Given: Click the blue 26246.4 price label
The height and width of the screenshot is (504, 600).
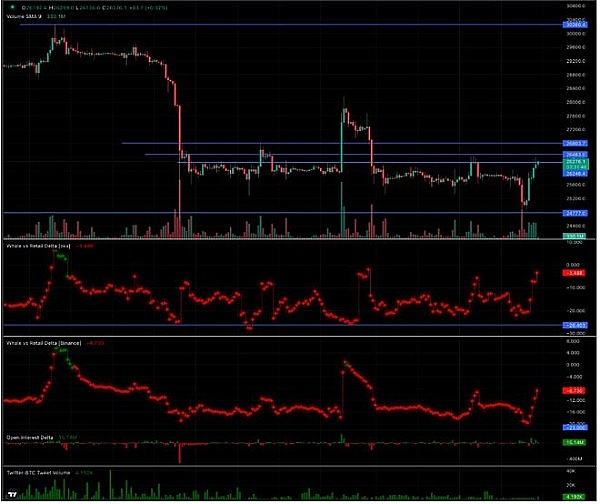Looking at the screenshot, I should click(575, 174).
